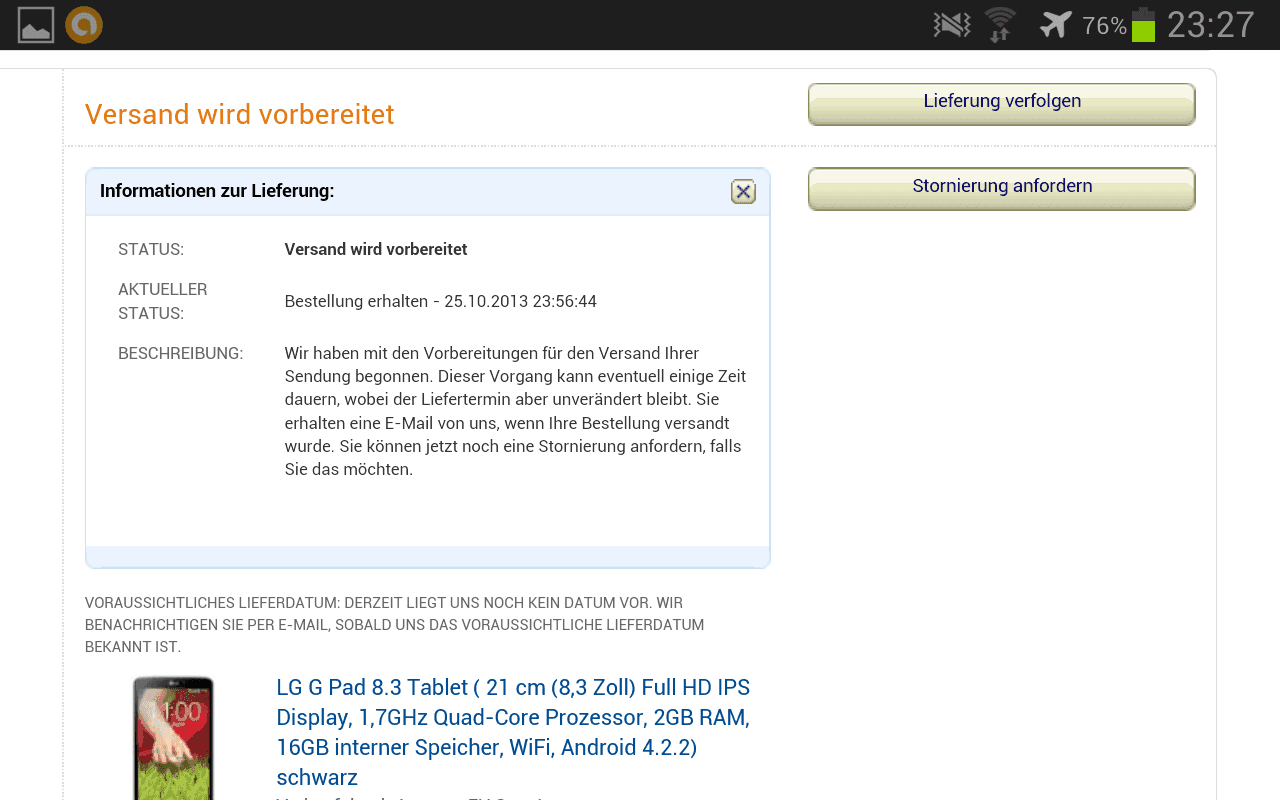Image resolution: width=1280 pixels, height=800 pixels.
Task: Tap the vibrate mode status icon
Action: tap(951, 25)
